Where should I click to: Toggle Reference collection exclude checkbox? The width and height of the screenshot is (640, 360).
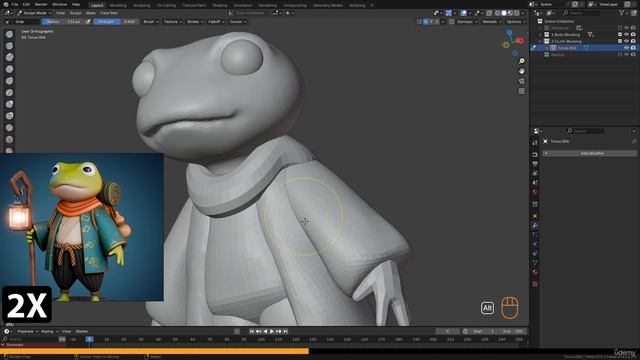620,28
